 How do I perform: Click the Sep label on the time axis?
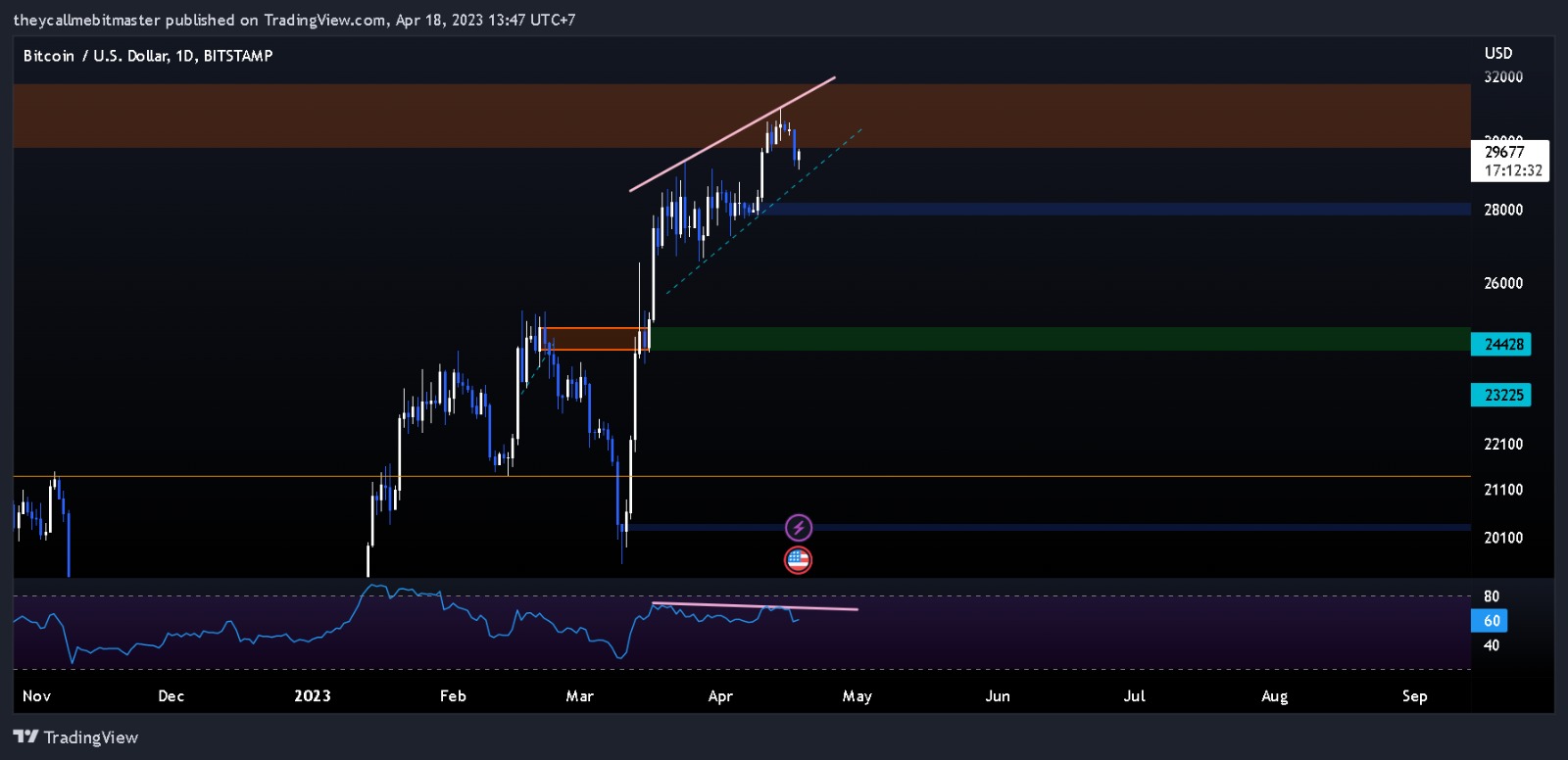tap(1415, 696)
